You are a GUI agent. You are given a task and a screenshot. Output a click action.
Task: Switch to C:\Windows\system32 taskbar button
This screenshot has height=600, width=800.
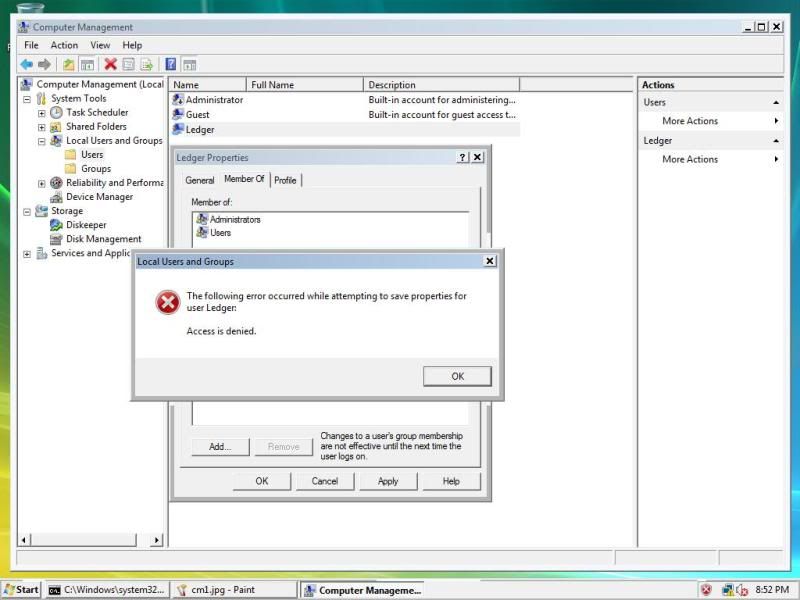(x=107, y=590)
